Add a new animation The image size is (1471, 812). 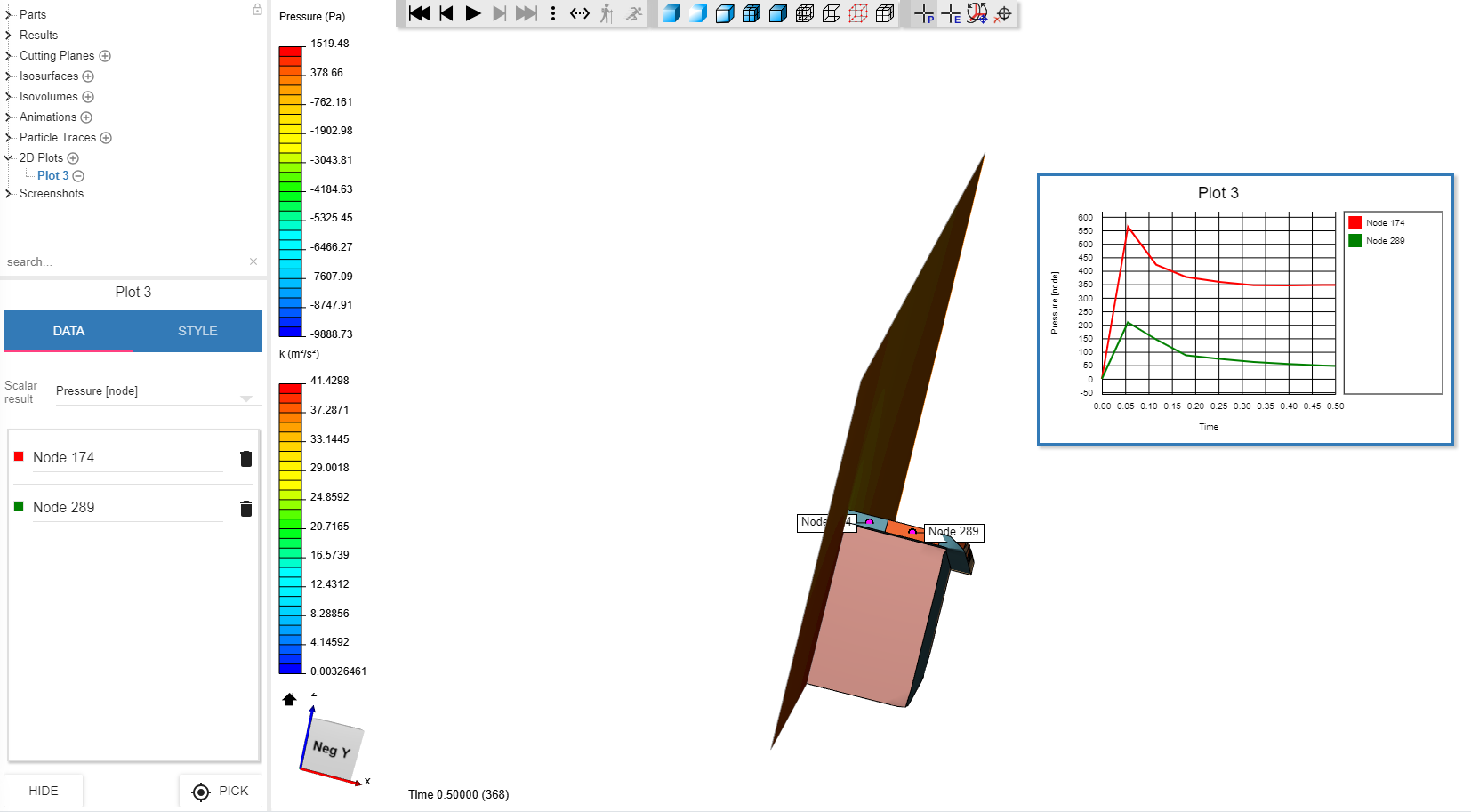pos(86,117)
